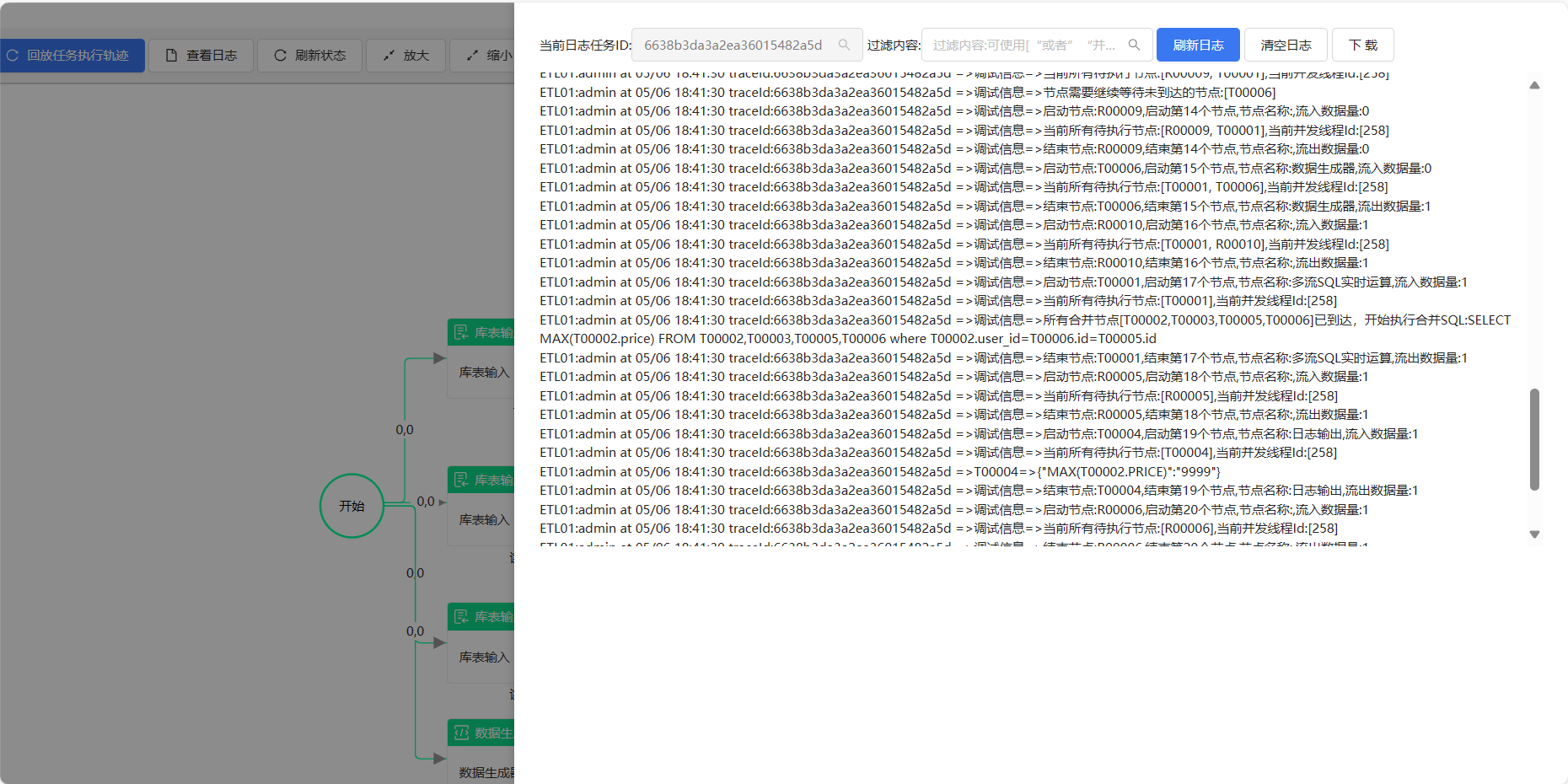The width and height of the screenshot is (1568, 784).
Task: Select the third 库表输入 node header
Action: pyautogui.click(x=481, y=616)
